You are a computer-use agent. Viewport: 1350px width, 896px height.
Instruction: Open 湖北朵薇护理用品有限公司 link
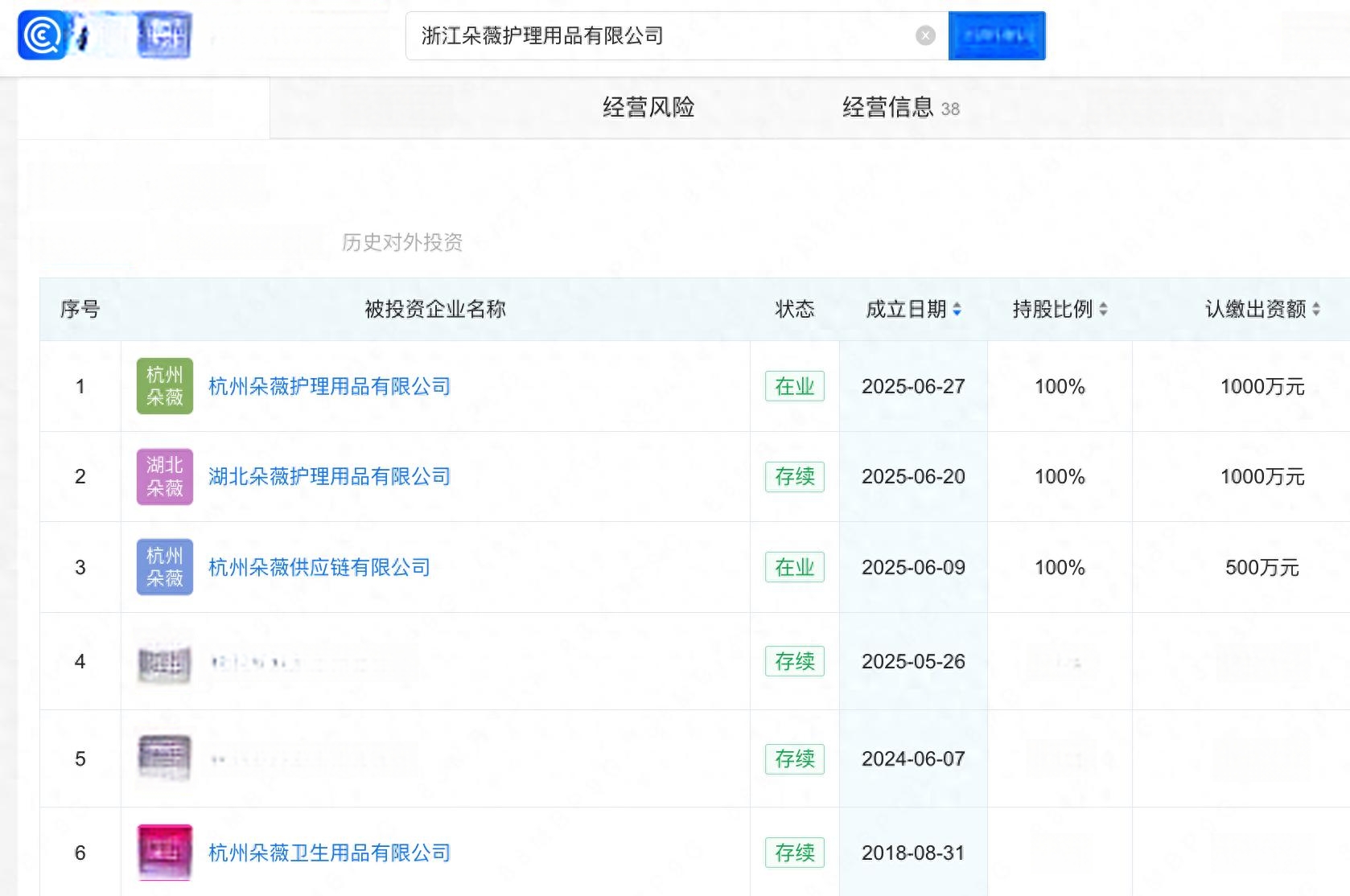pyautogui.click(x=330, y=477)
